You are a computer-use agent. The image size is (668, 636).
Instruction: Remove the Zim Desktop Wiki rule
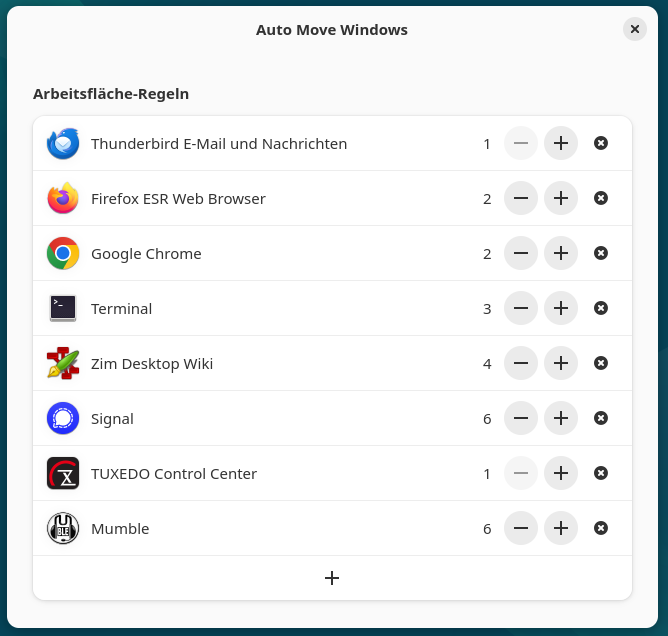601,363
